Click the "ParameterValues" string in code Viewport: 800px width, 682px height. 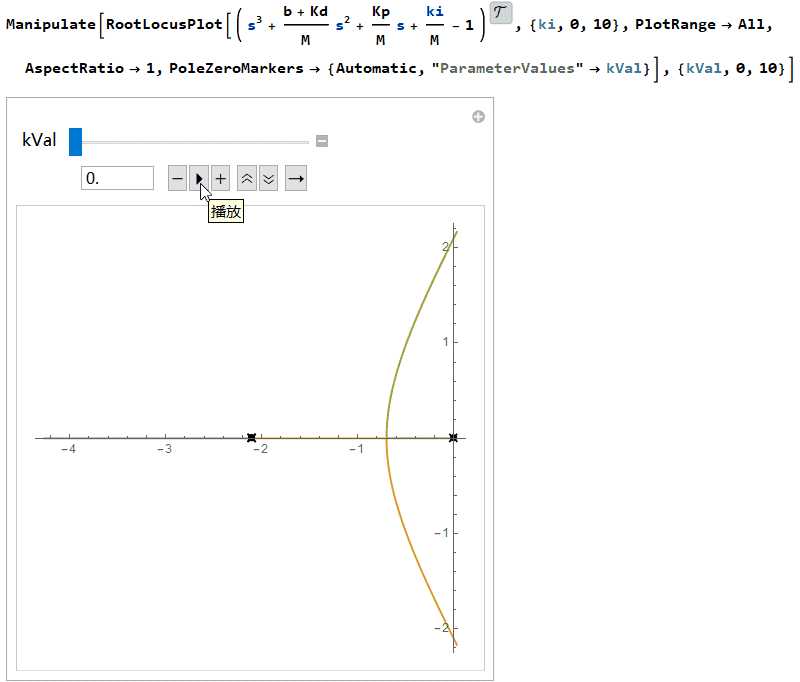508,68
